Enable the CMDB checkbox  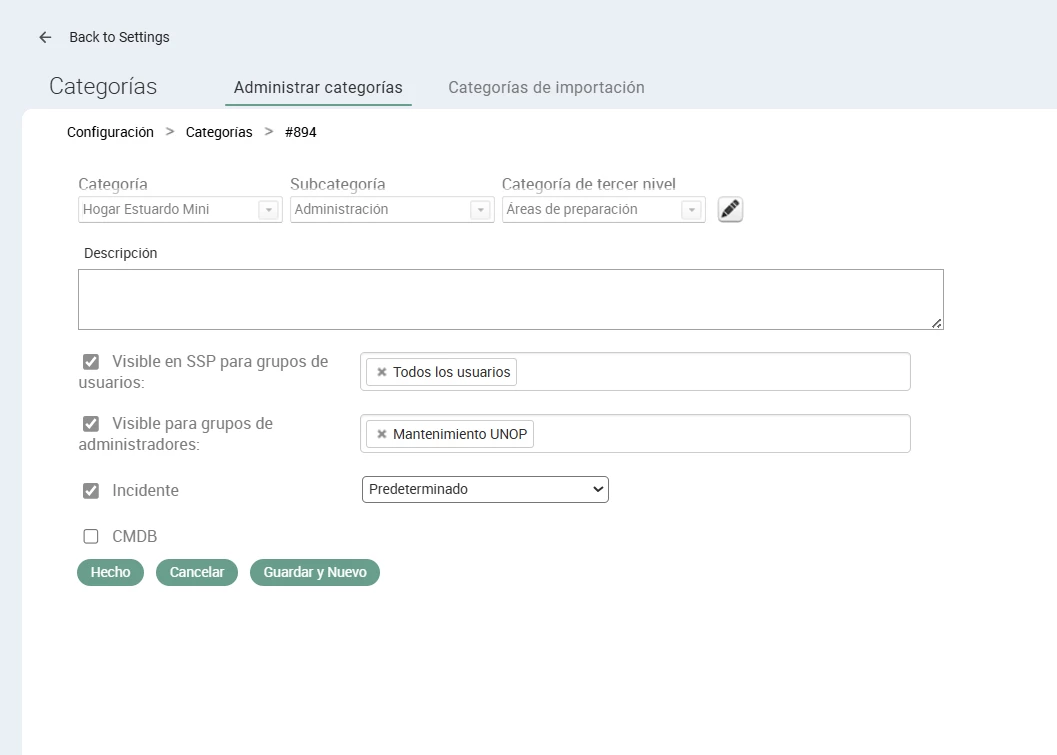pos(91,537)
